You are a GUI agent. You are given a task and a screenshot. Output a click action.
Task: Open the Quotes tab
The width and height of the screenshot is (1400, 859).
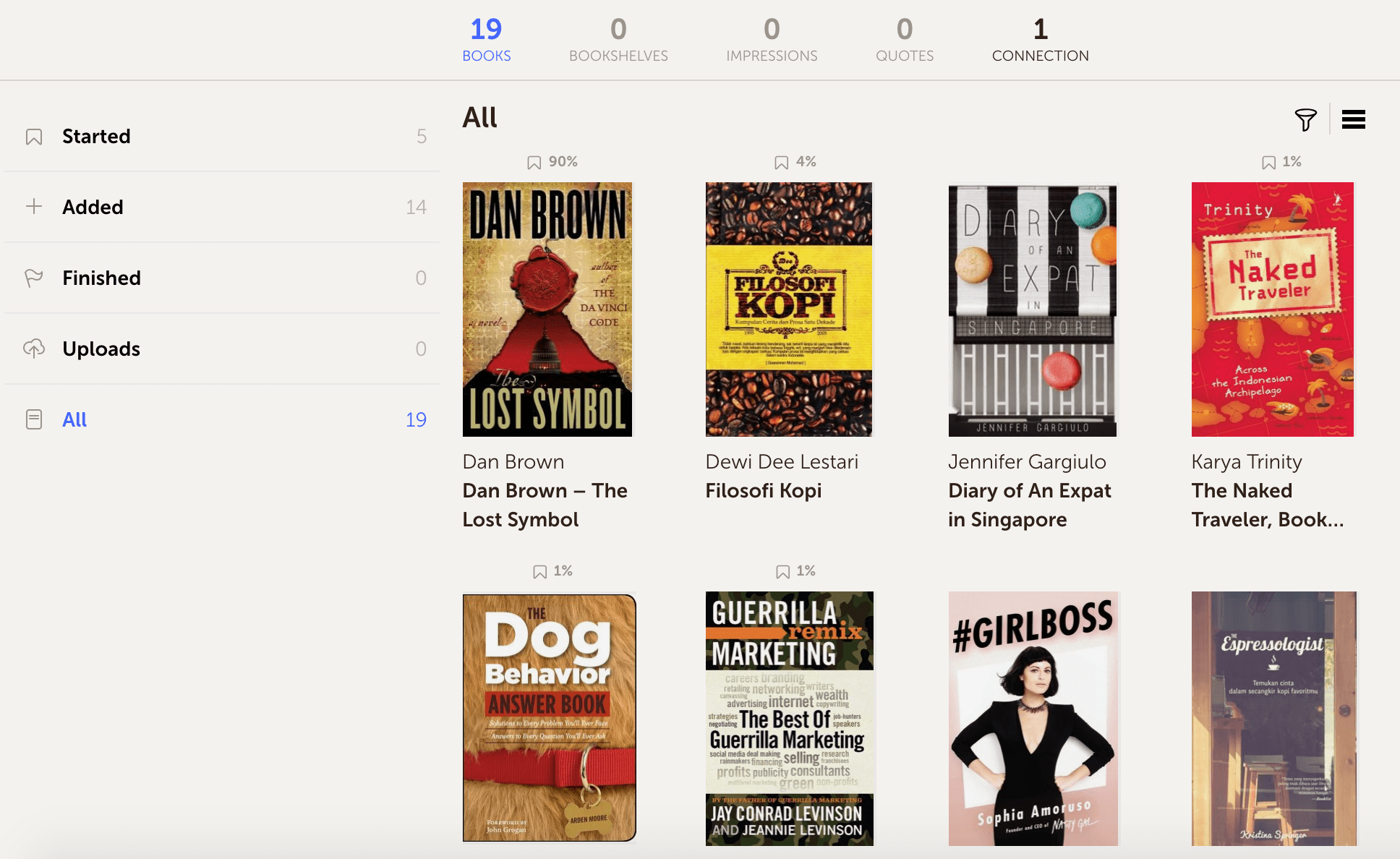coord(905,40)
